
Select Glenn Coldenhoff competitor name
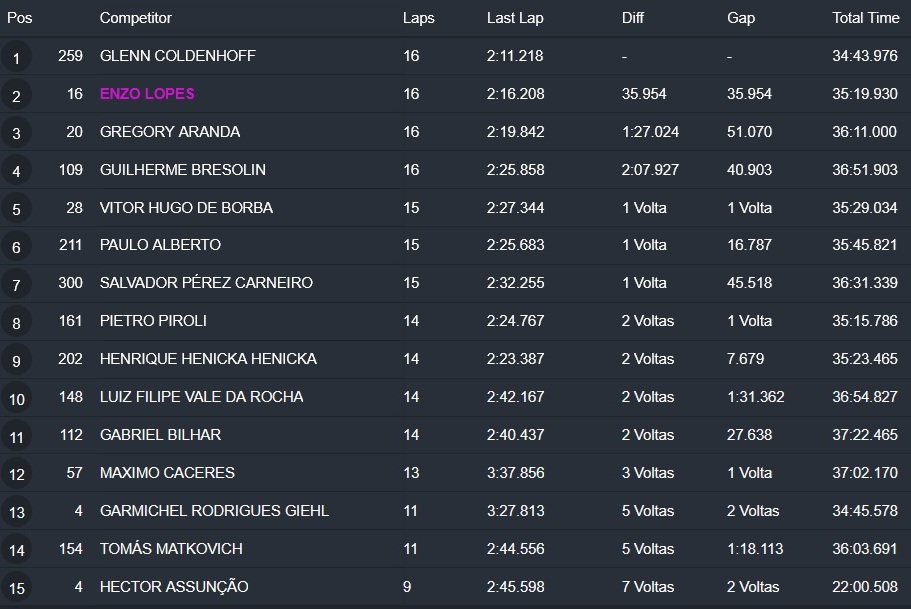click(x=178, y=56)
